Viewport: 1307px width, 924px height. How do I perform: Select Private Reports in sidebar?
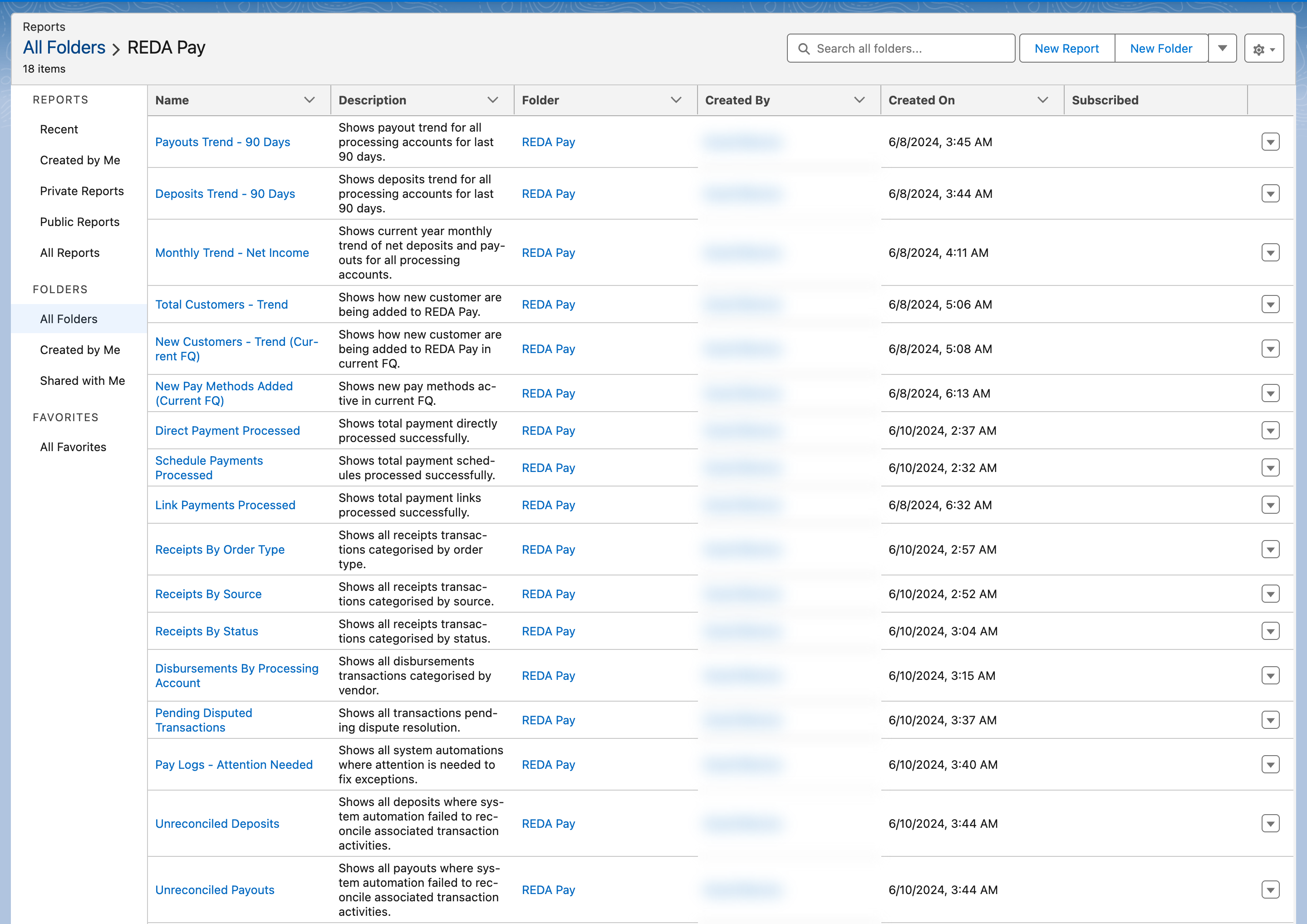tap(82, 192)
